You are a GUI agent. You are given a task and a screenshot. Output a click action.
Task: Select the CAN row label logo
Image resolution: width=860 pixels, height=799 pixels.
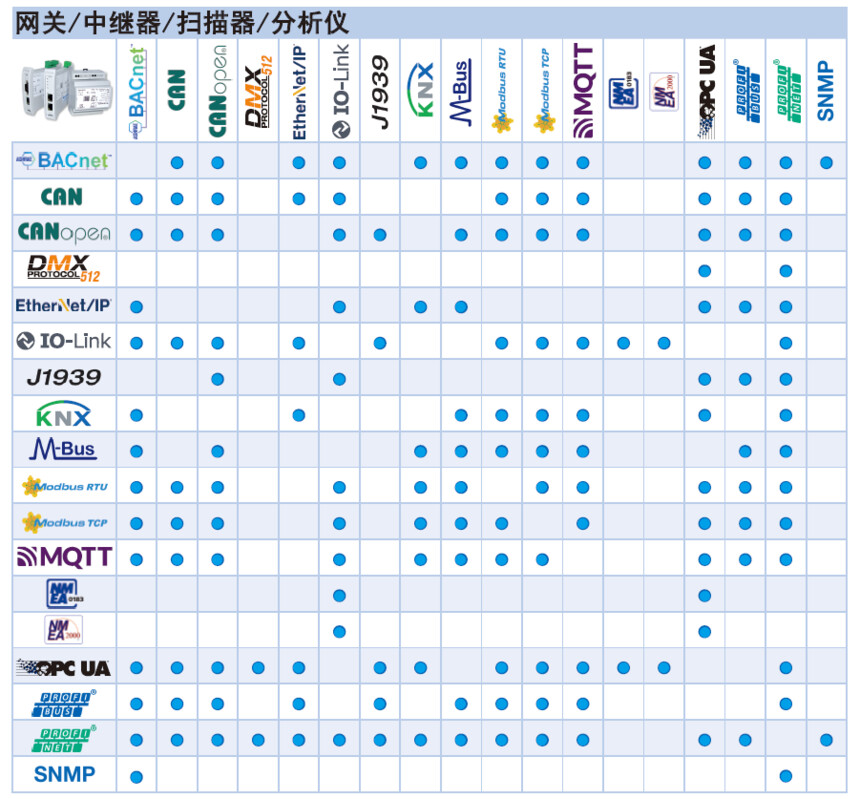click(x=61, y=196)
